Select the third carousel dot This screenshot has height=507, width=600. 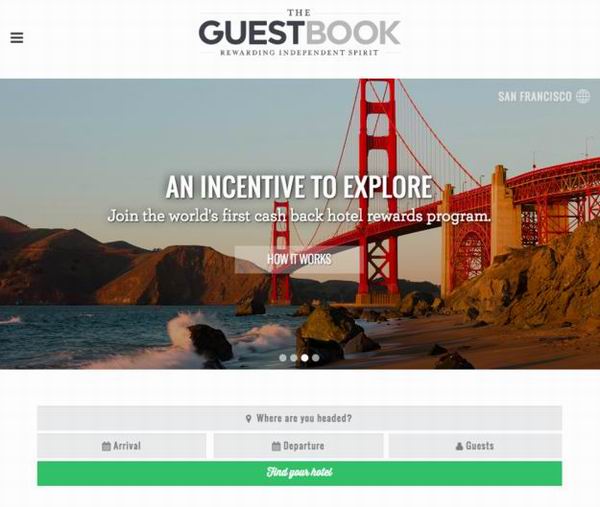click(305, 358)
